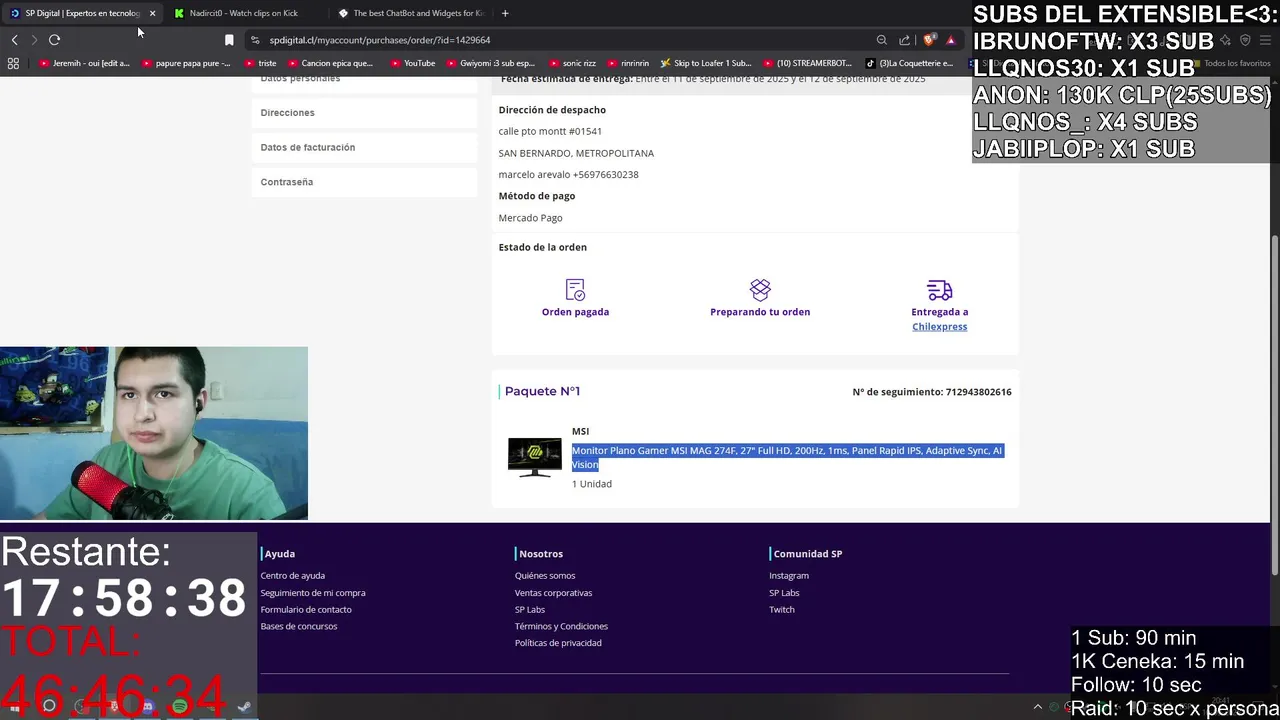Open the papure papa pure bookmark
1280x720 pixels.
(x=186, y=63)
